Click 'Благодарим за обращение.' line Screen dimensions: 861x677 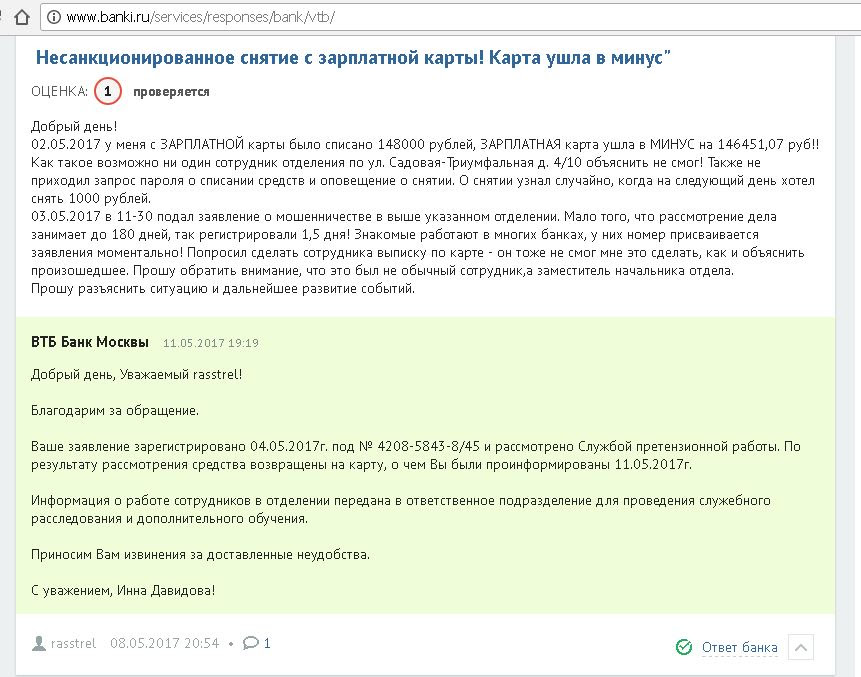[115, 411]
